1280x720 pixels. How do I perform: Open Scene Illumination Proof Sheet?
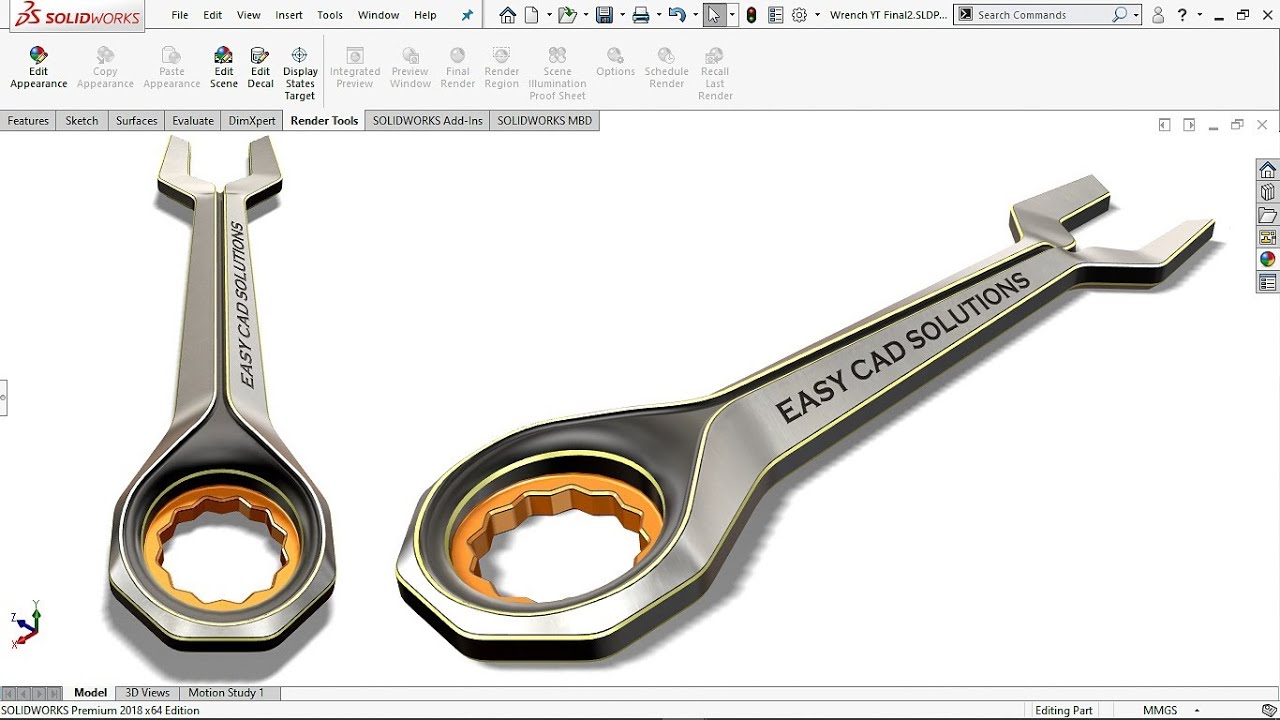[557, 74]
